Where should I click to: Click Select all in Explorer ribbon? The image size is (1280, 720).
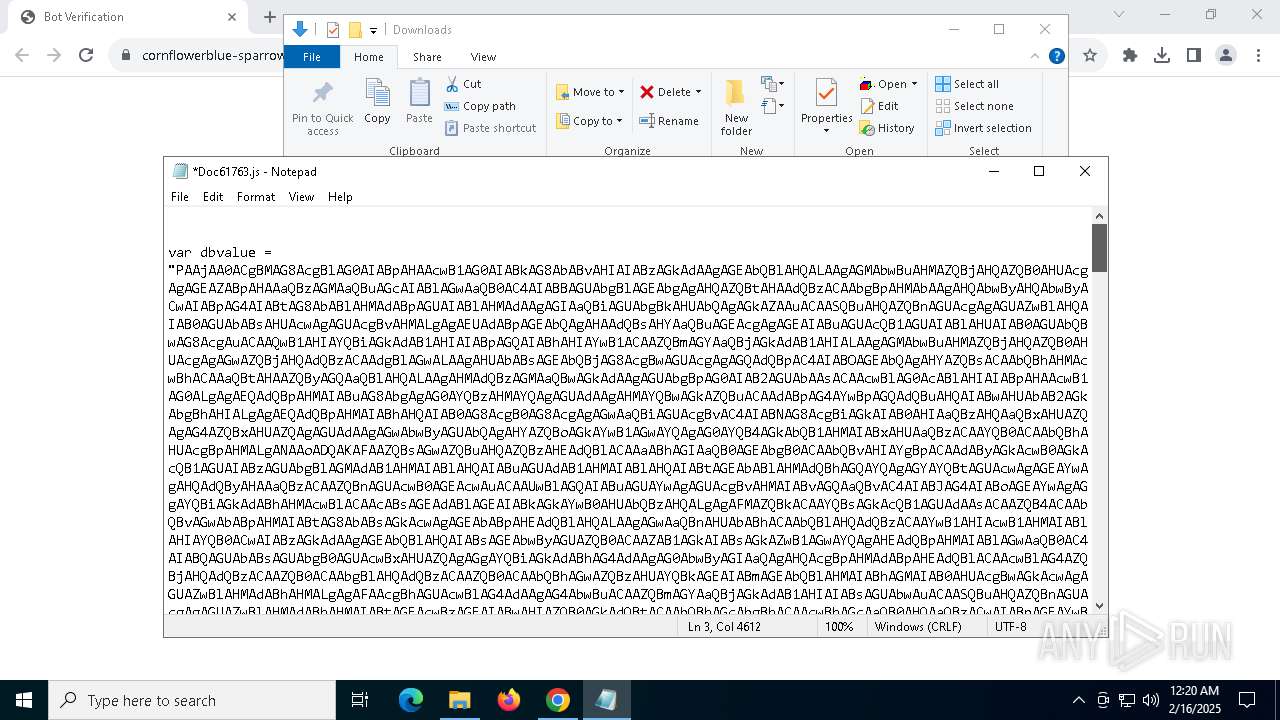coord(967,84)
